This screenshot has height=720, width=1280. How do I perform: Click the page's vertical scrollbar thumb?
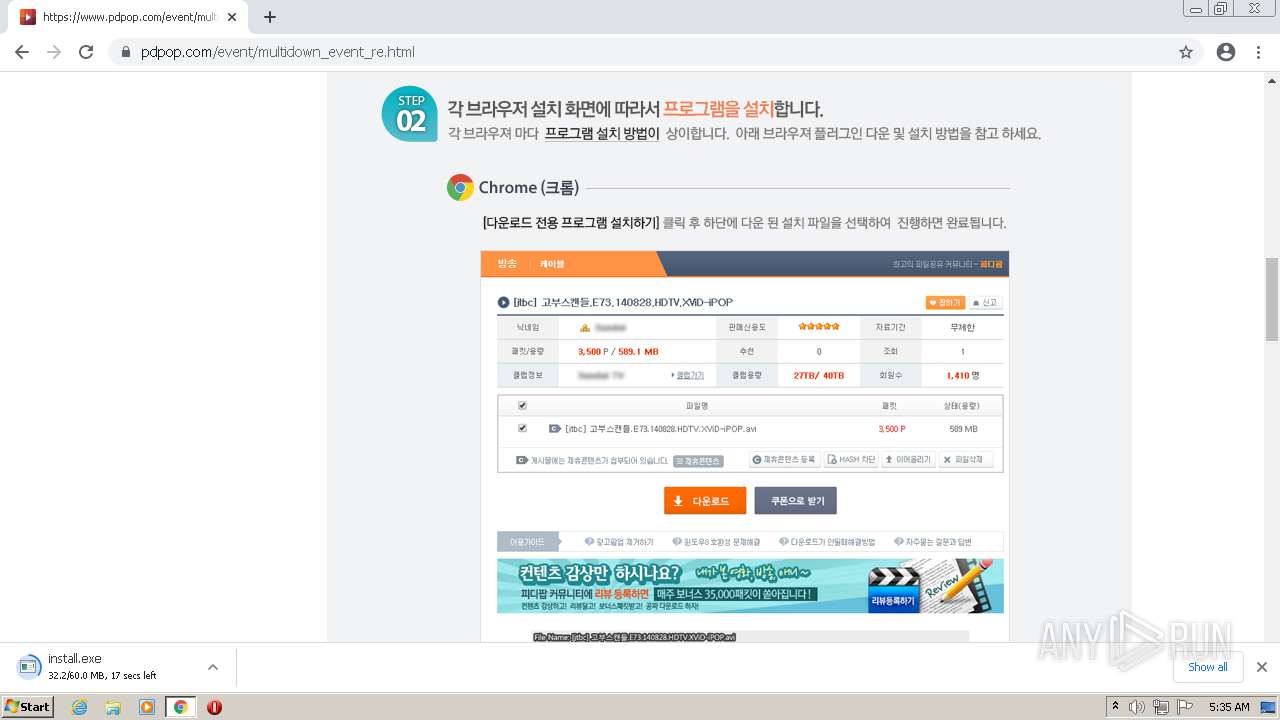[x=1271, y=299]
